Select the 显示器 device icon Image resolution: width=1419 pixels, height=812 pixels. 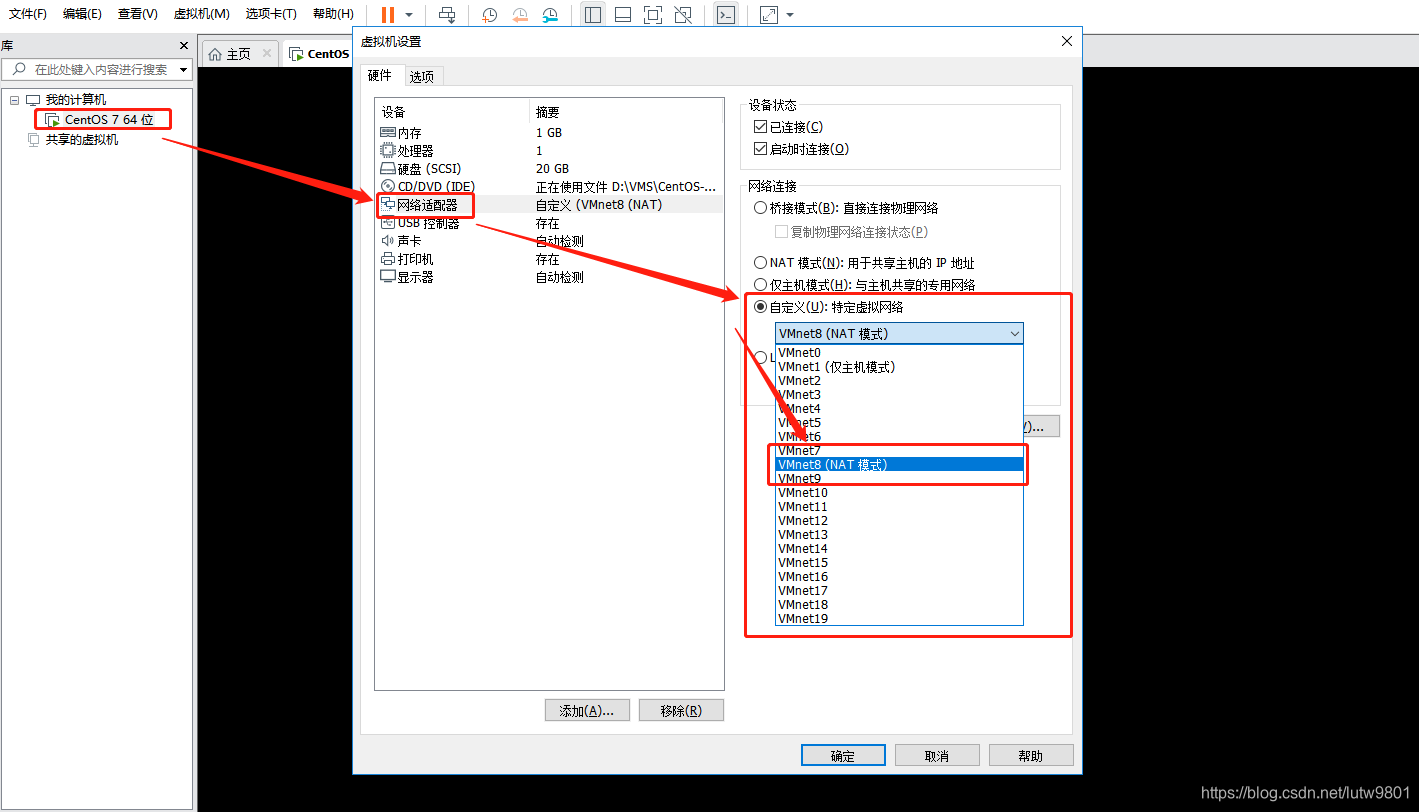point(388,277)
